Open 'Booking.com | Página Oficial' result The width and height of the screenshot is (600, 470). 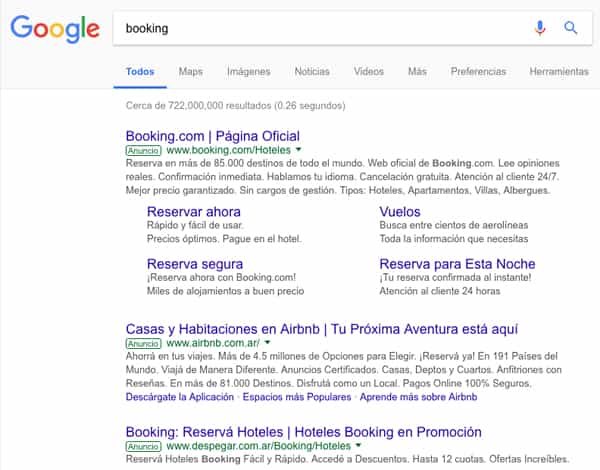[213, 136]
